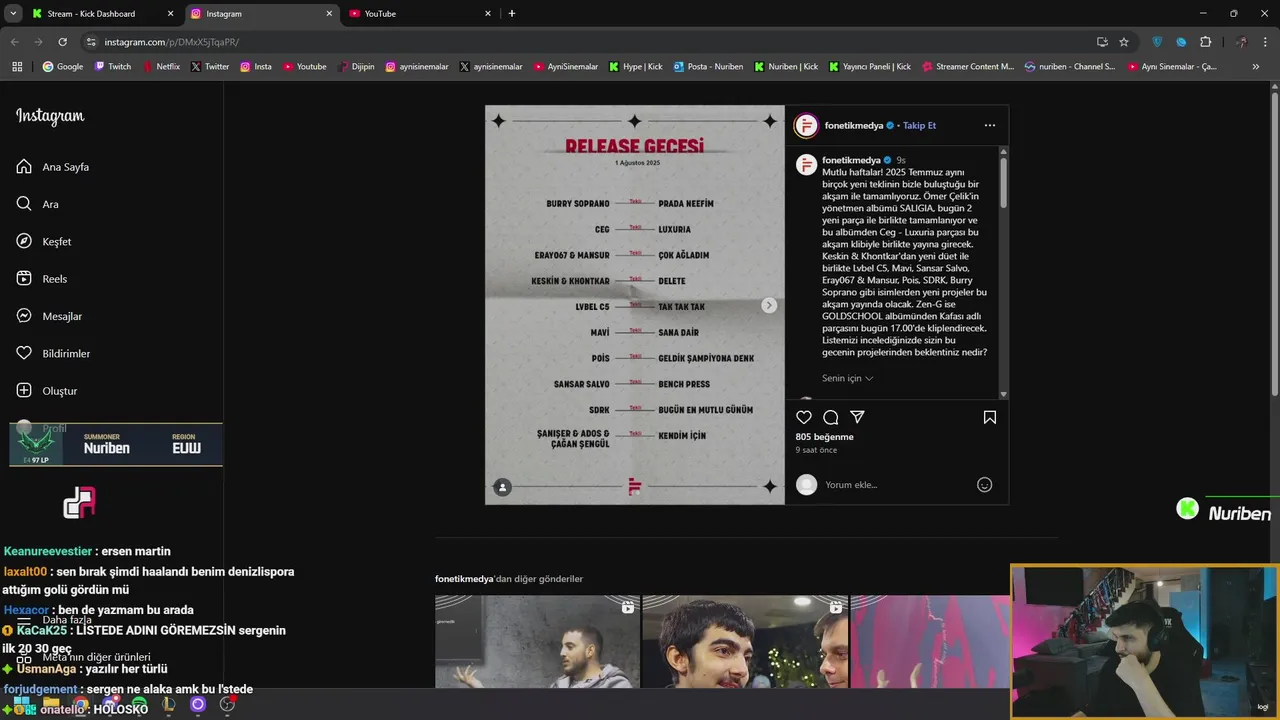Go to next image in carousel
This screenshot has width=1280, height=720.
pos(769,305)
